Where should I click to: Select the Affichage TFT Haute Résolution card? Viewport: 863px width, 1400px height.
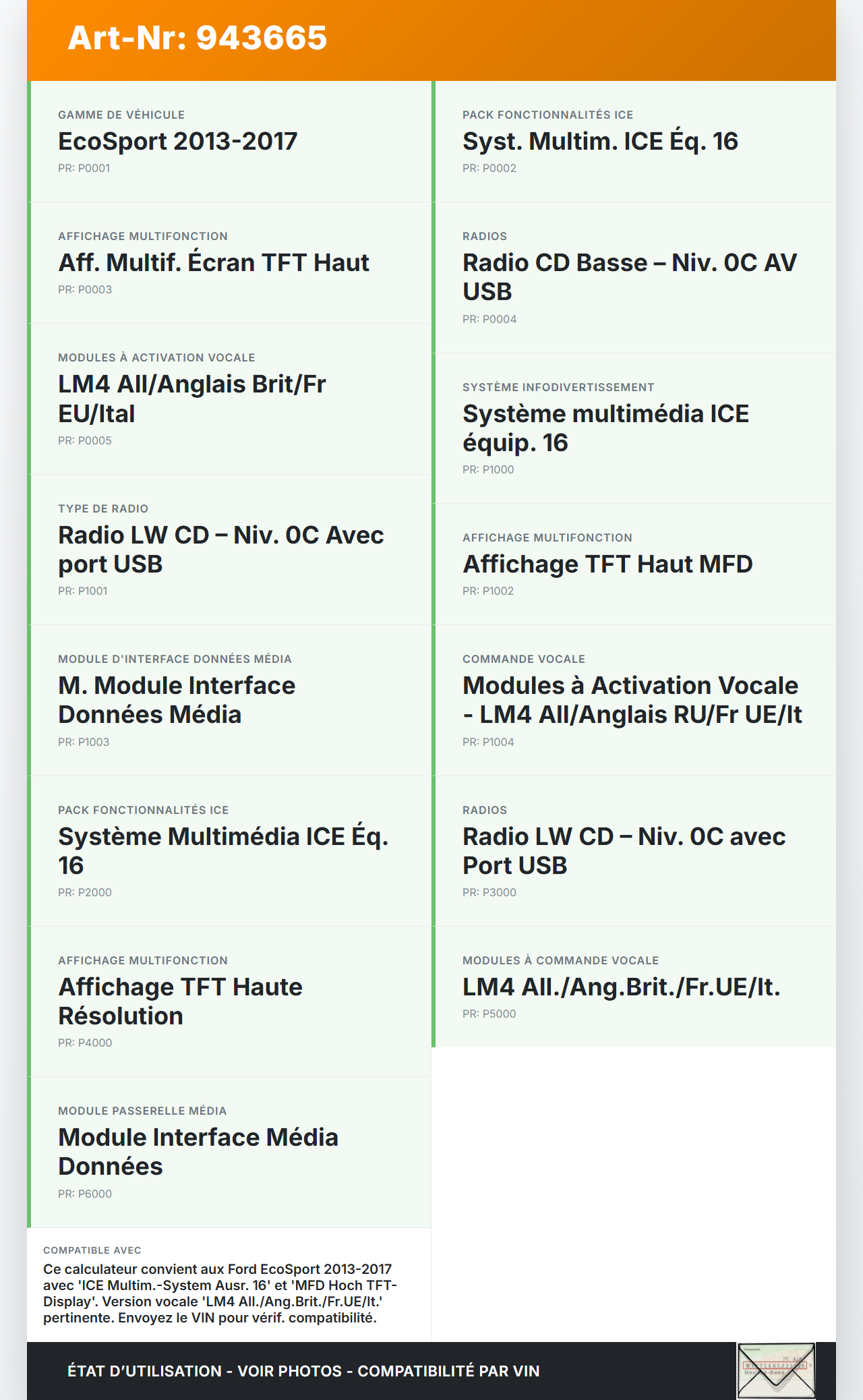(x=231, y=1001)
